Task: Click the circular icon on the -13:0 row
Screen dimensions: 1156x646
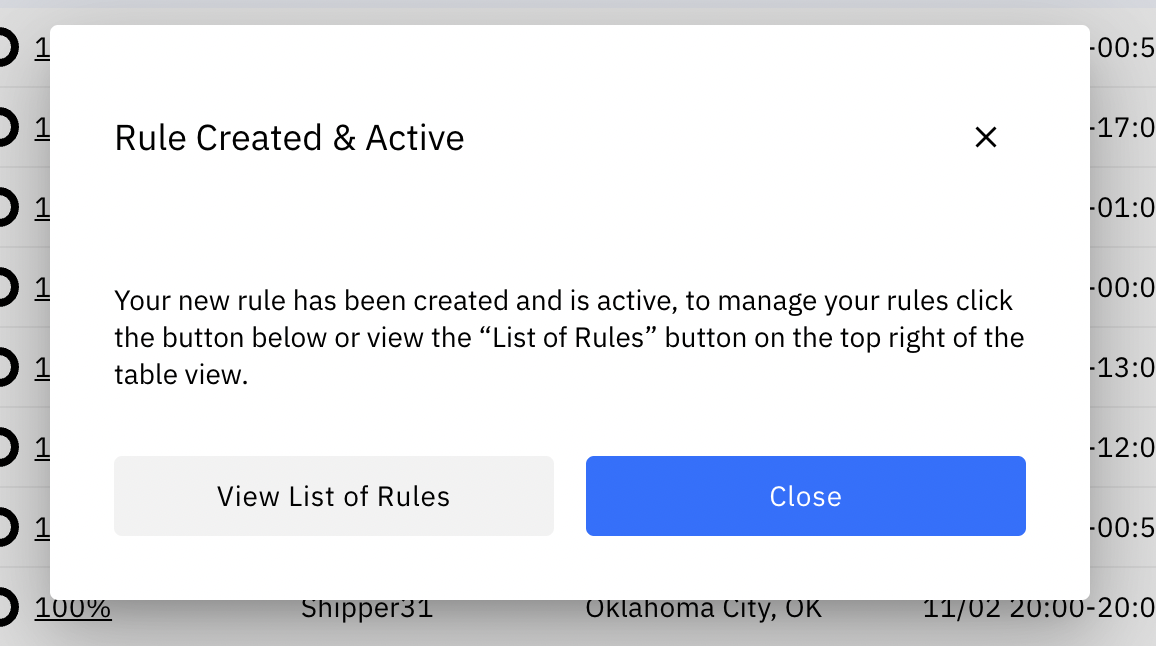Action: click(x=5, y=368)
